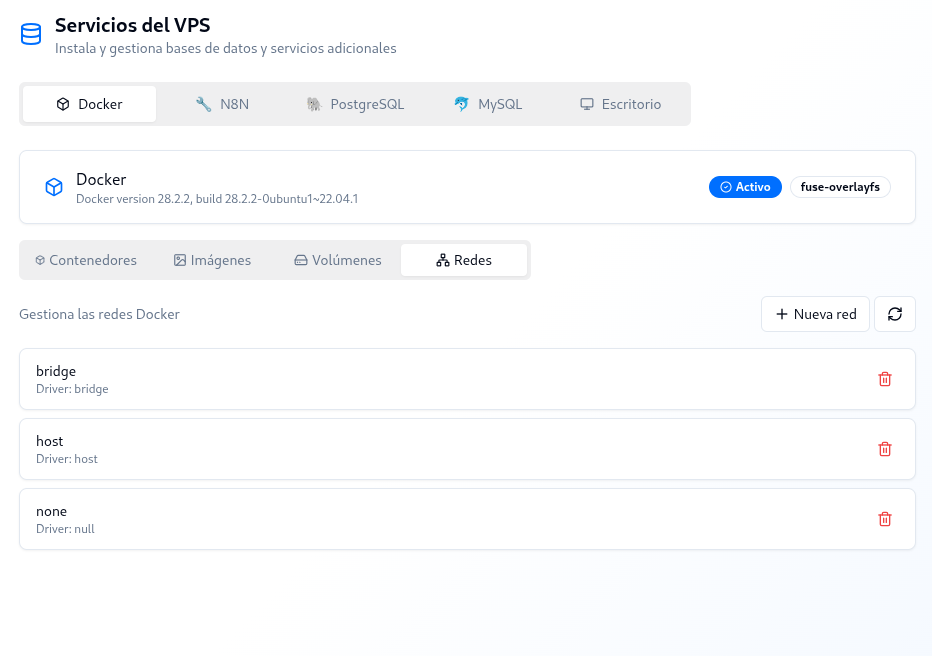Open the Imágenes sub-tab

tap(212, 260)
